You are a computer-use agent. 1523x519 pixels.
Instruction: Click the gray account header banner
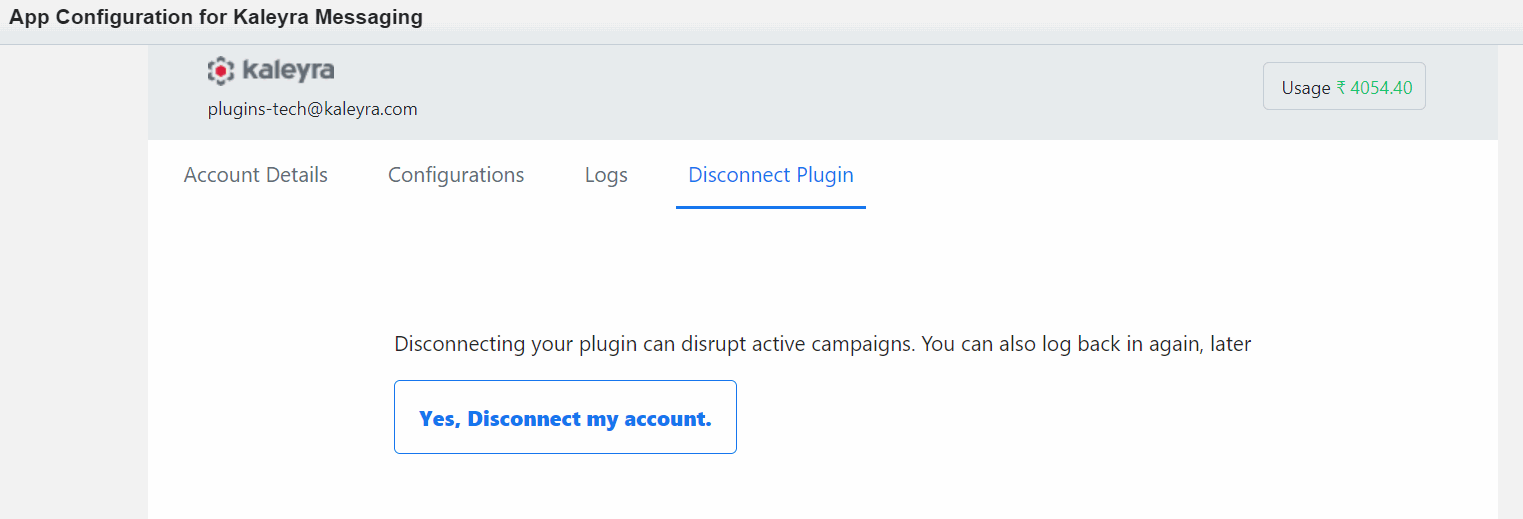[x=823, y=92]
